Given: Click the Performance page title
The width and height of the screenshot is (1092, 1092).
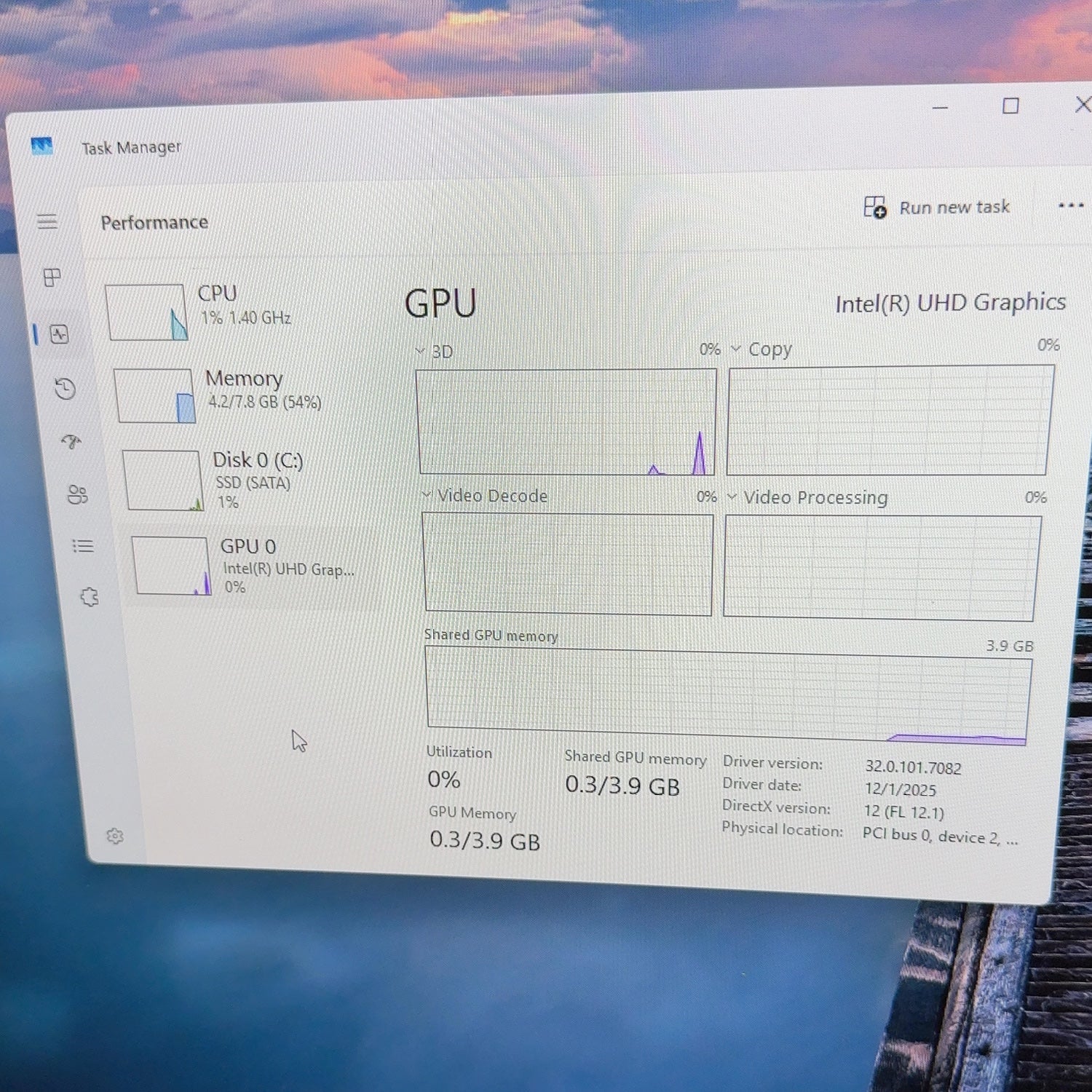Looking at the screenshot, I should pyautogui.click(x=154, y=222).
